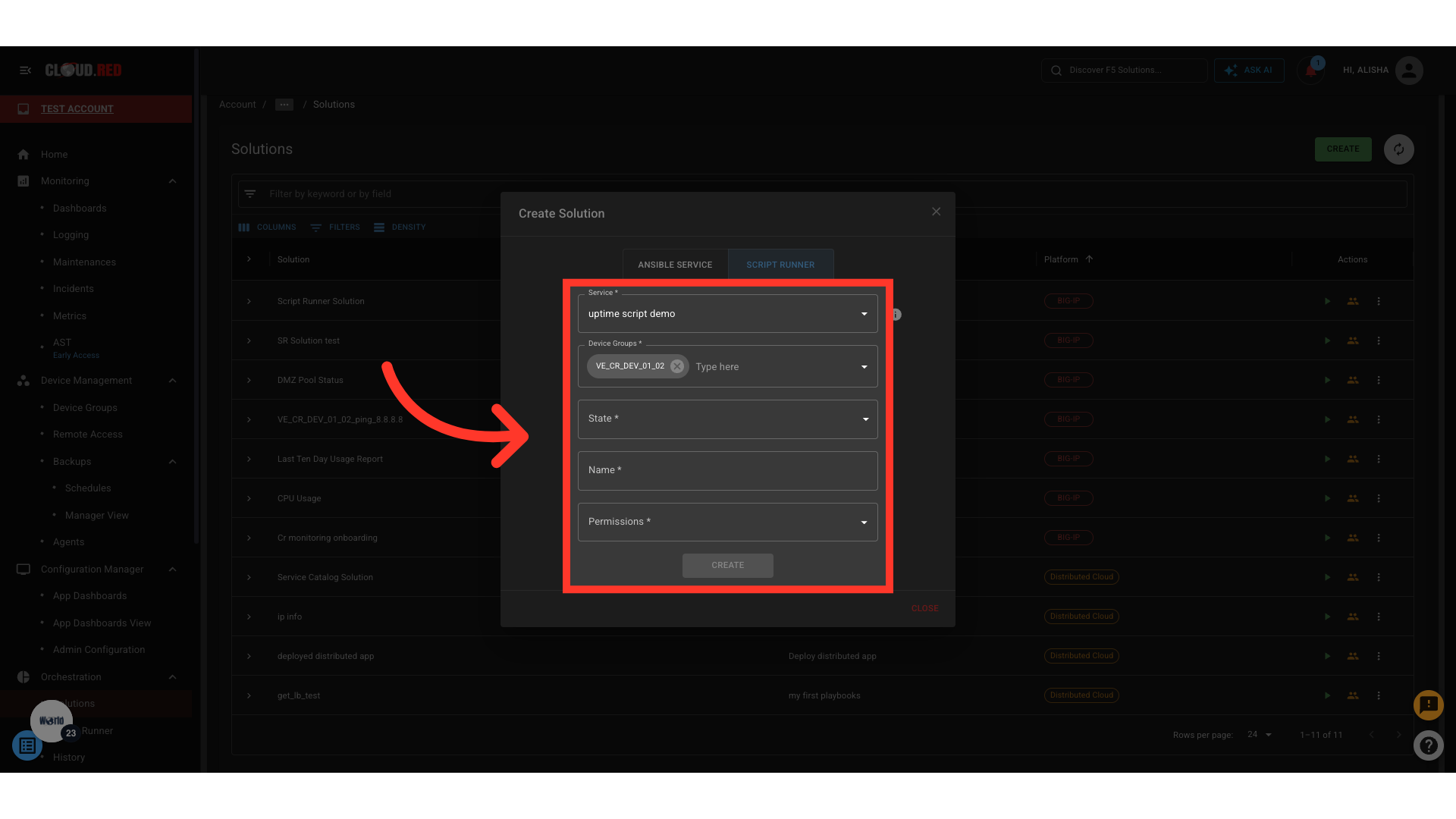The width and height of the screenshot is (1456, 819).
Task: Click the red Close button in dialog
Action: [x=924, y=608]
